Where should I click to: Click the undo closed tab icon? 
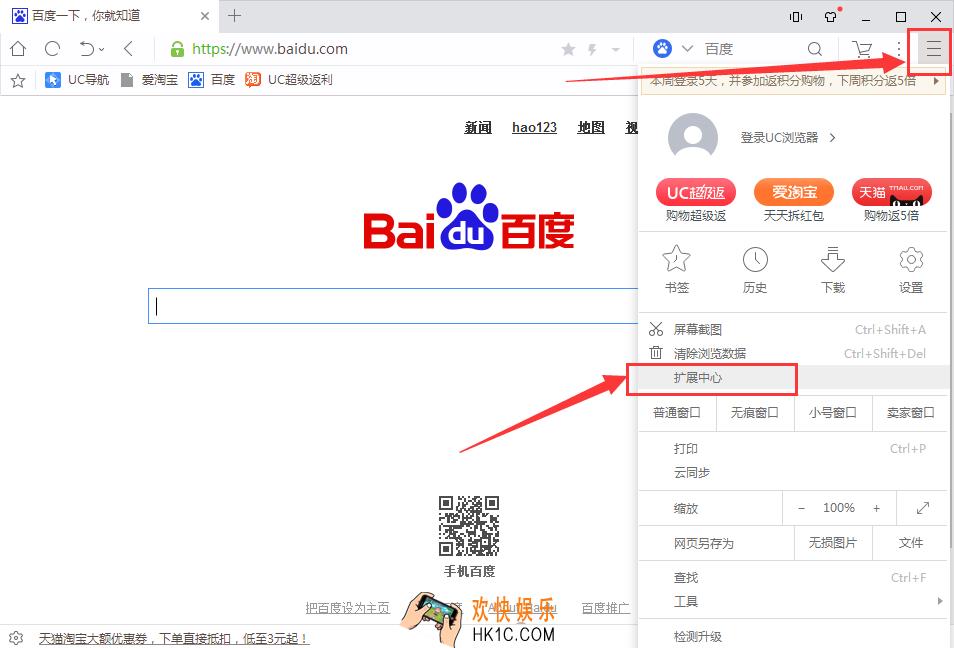(x=87, y=49)
